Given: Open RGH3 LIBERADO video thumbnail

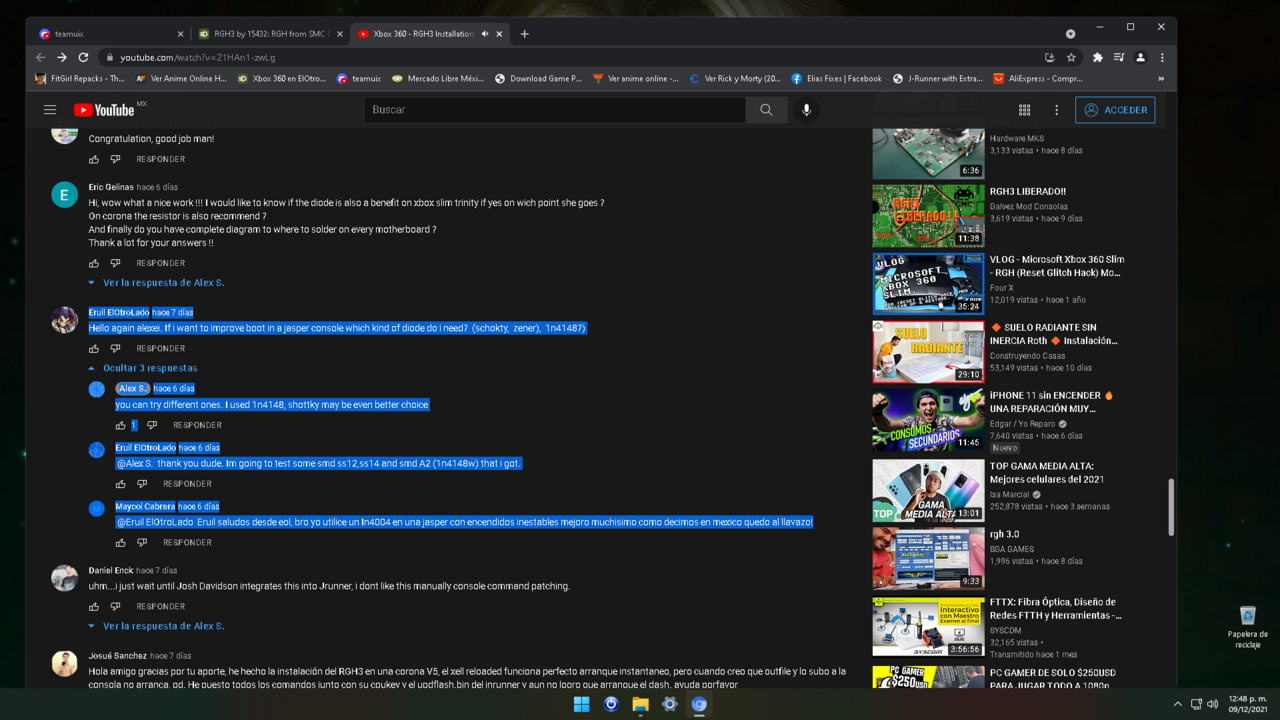Looking at the screenshot, I should click(928, 215).
